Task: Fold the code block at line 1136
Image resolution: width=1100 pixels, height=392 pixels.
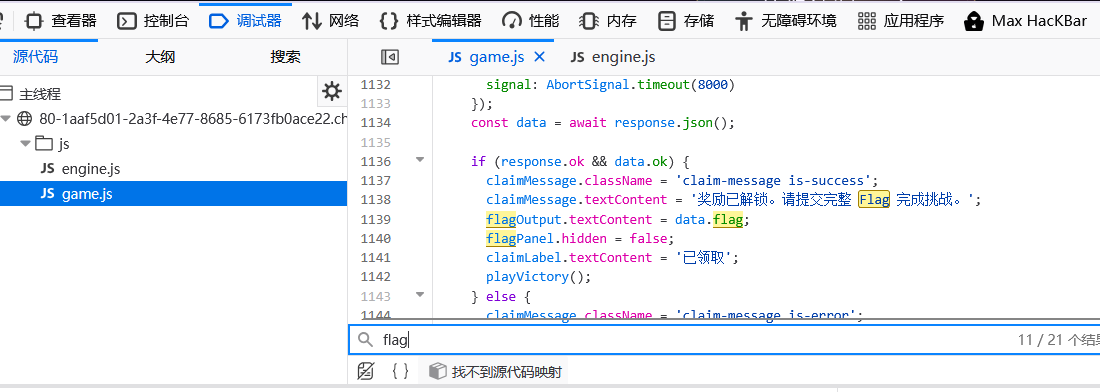Action: (x=420, y=161)
